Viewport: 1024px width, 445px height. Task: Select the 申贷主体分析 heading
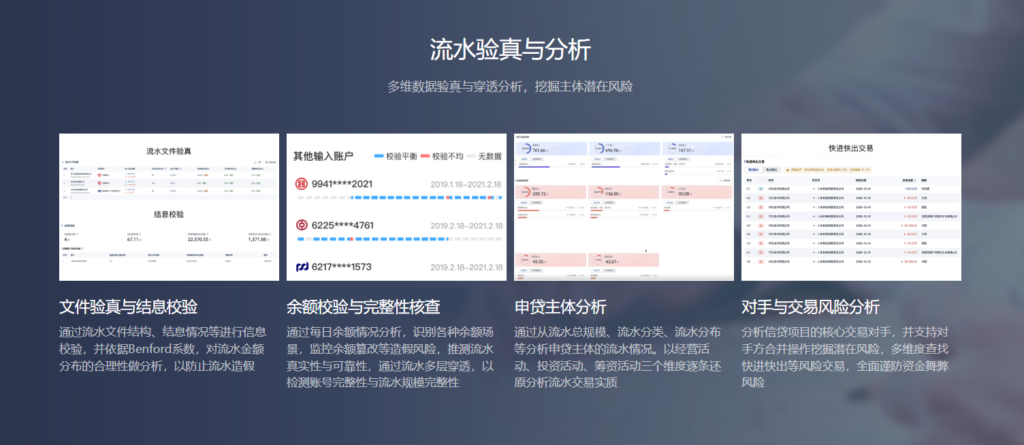(x=559, y=307)
